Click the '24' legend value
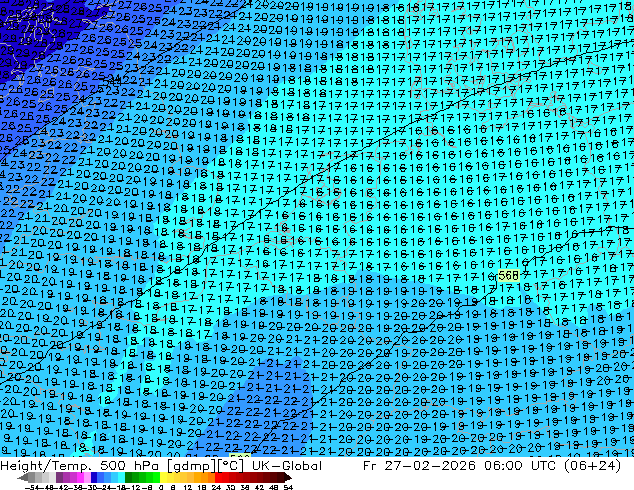Viewport: 634px width, 490px height. point(216,488)
